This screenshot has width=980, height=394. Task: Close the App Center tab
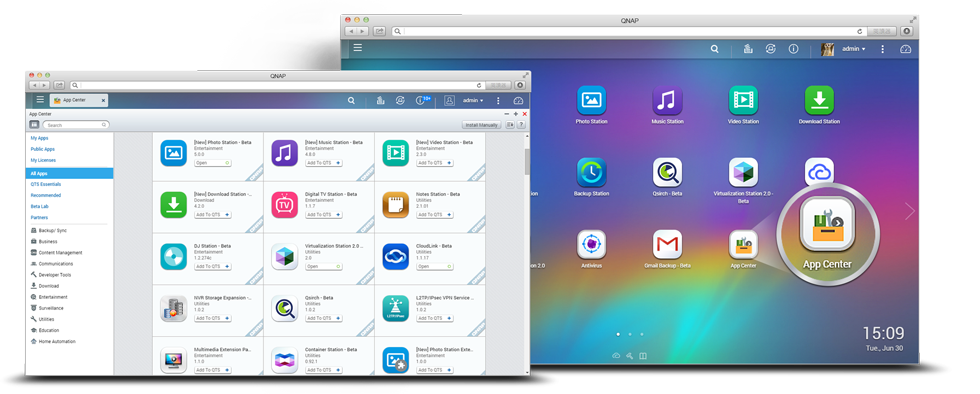pyautogui.click(x=103, y=100)
